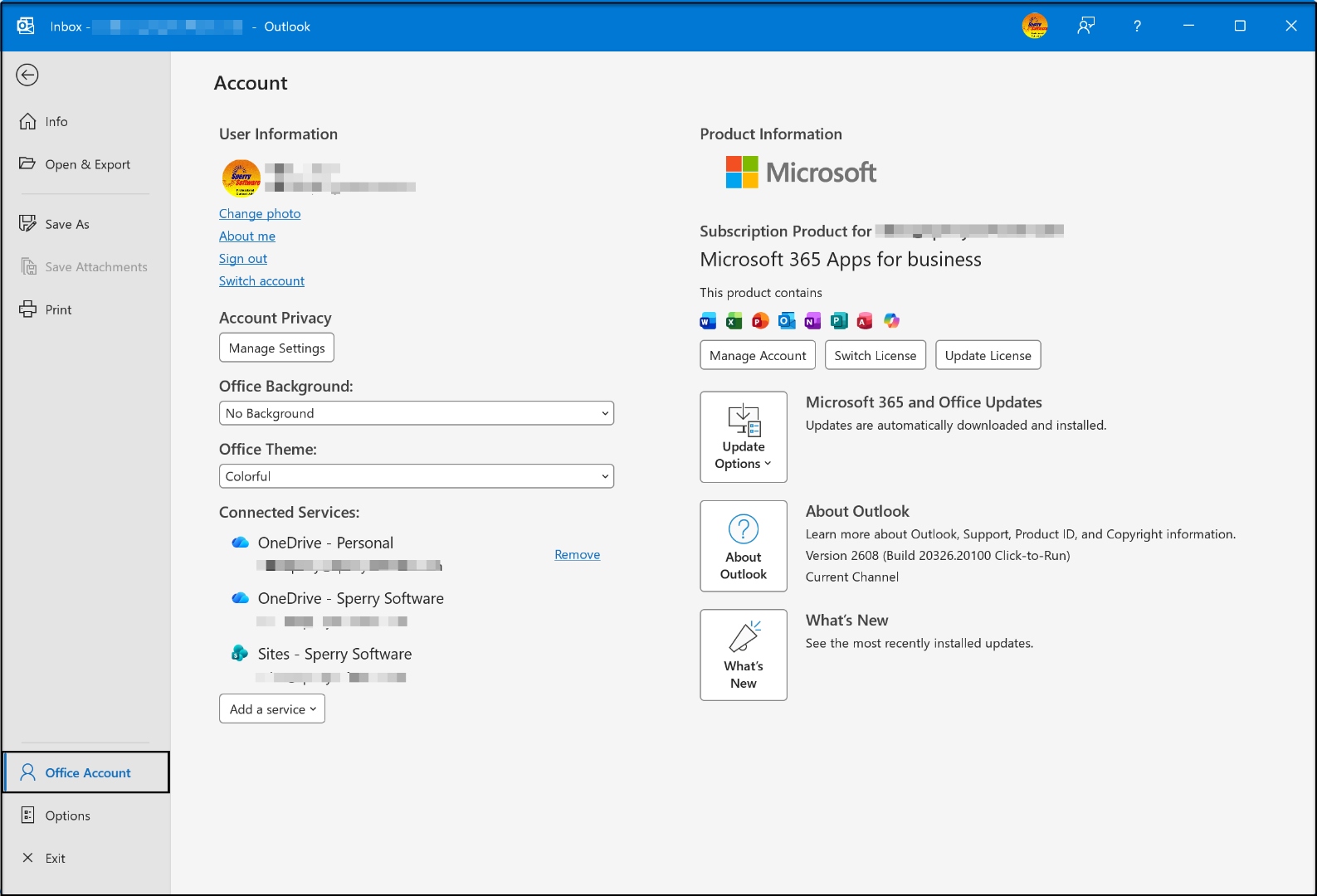Click the Options list icon

click(27, 815)
